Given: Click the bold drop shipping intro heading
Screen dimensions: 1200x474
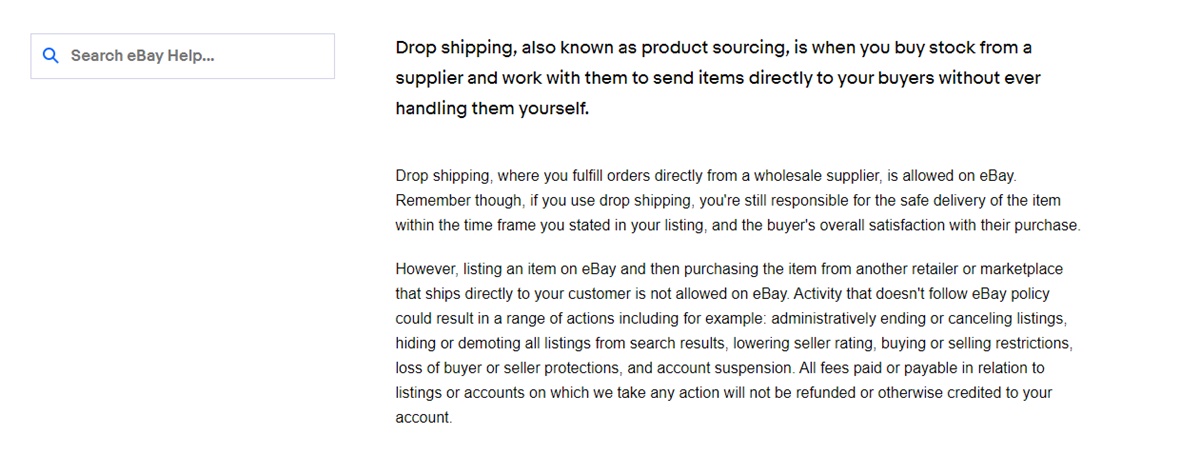Looking at the screenshot, I should (x=718, y=78).
